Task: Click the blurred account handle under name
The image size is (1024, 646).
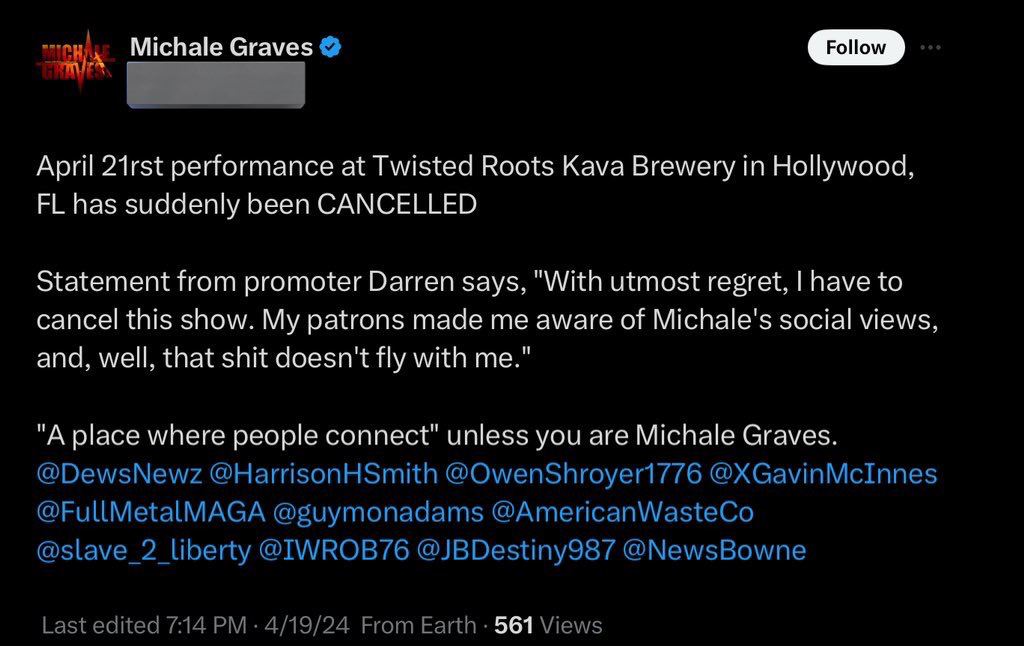Action: [218, 84]
